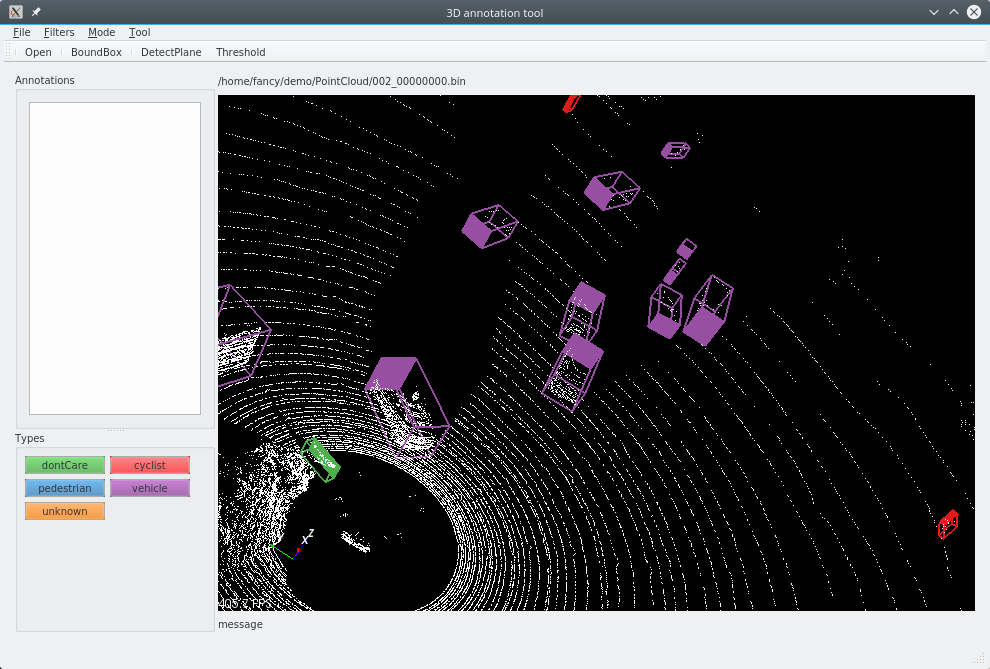Choose the red cyclist type

tap(150, 465)
